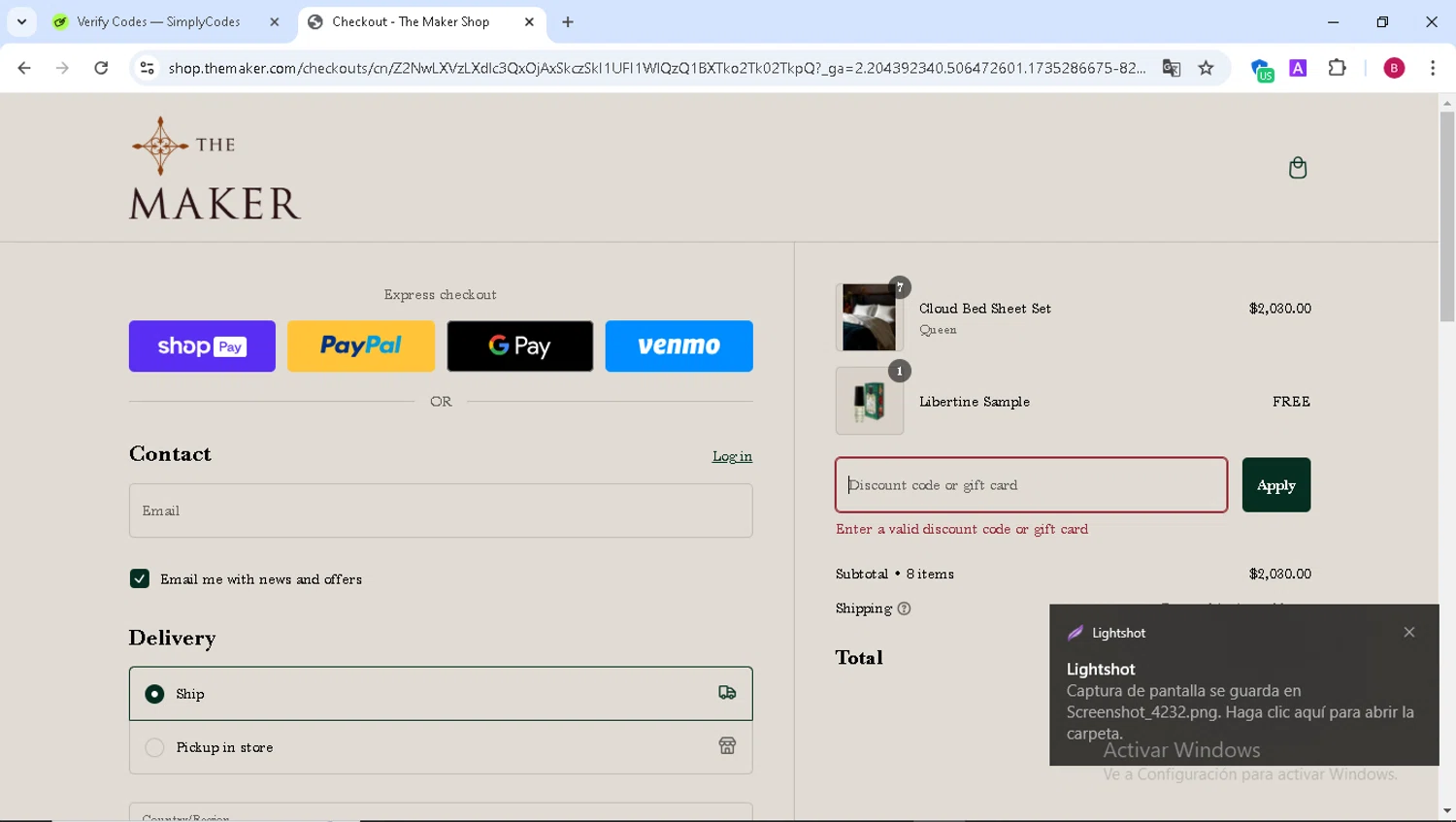Viewport: 1456px width, 822px height.
Task: Click the Libertine Sample product name
Action: click(974, 402)
